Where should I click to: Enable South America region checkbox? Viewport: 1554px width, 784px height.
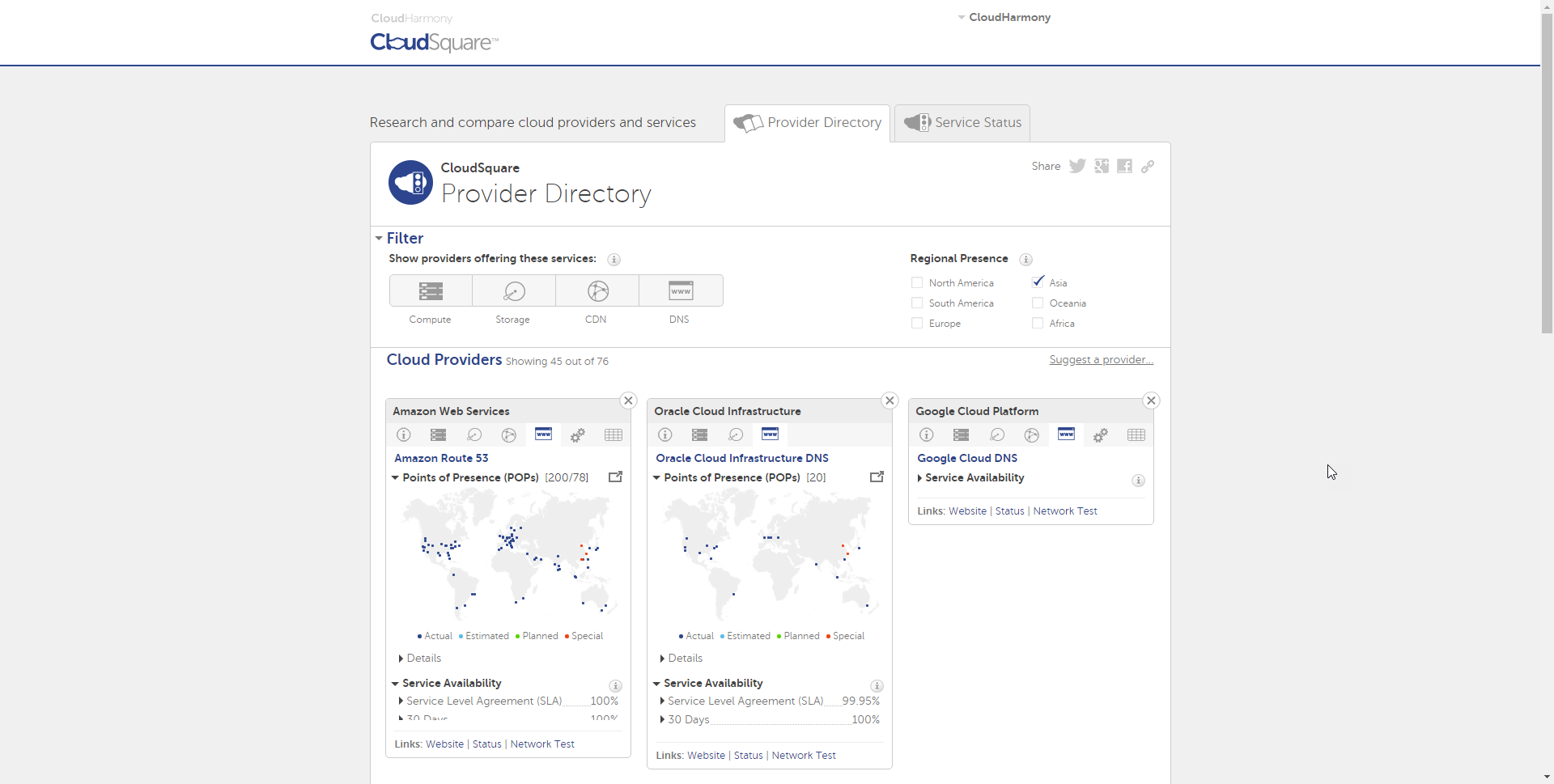917,303
